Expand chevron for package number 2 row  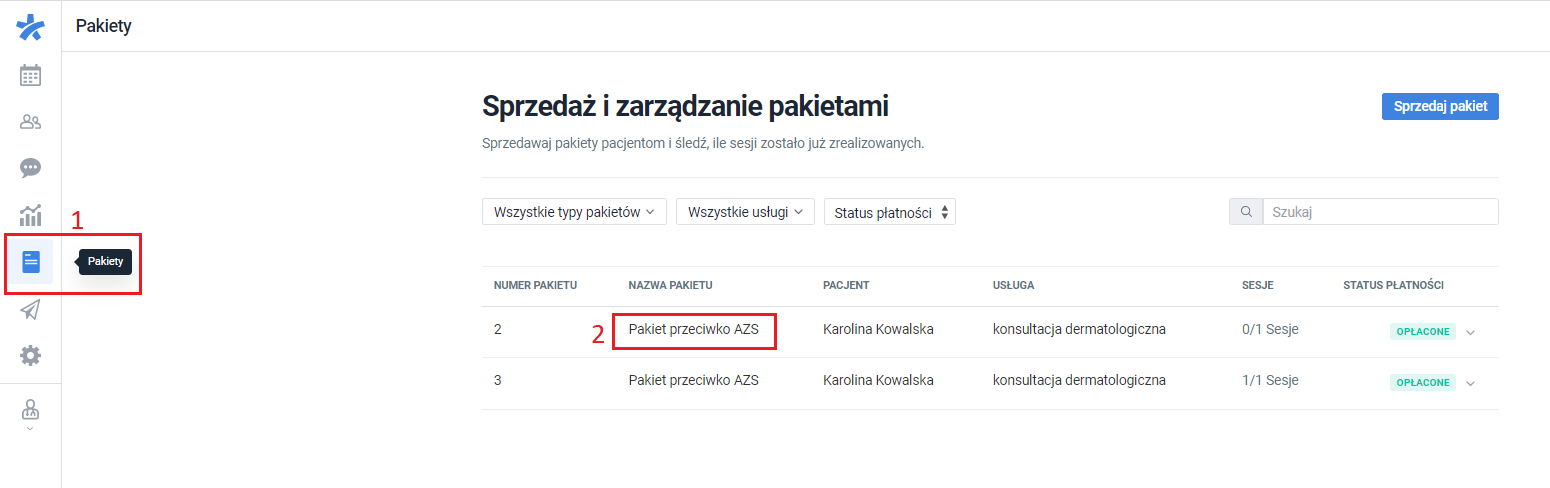(x=1470, y=332)
